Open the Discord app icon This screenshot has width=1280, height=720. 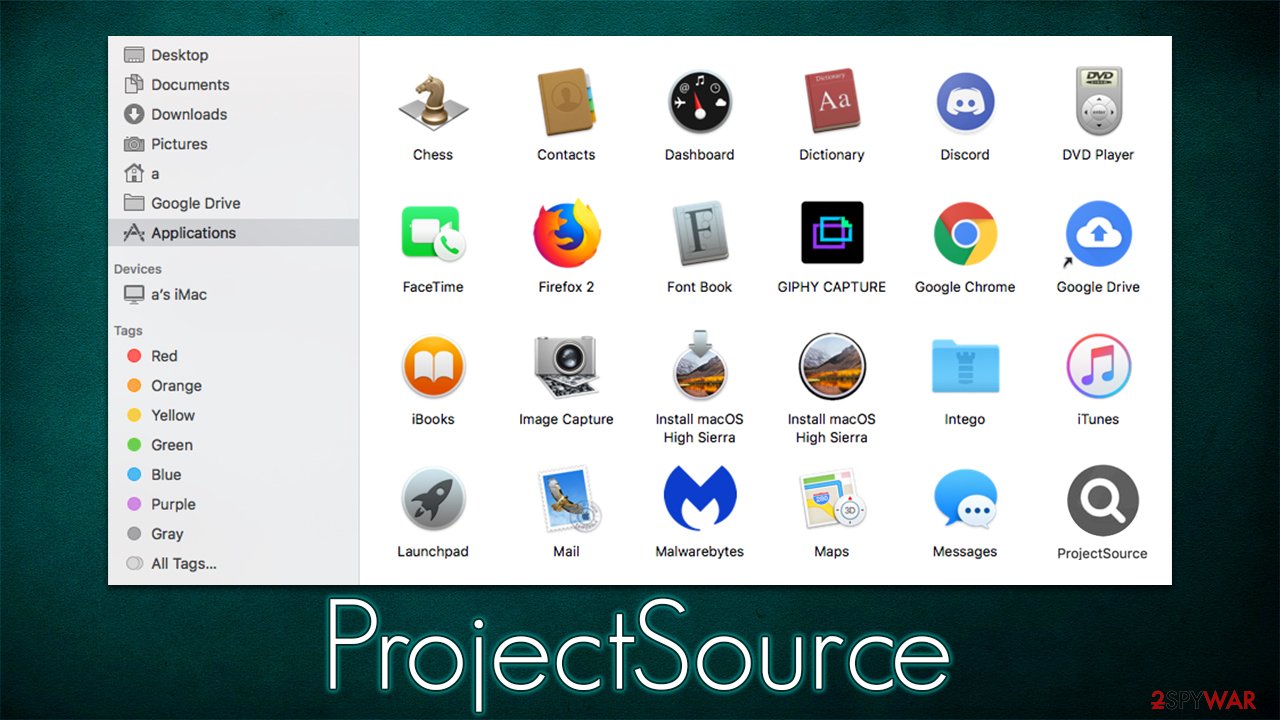point(964,100)
